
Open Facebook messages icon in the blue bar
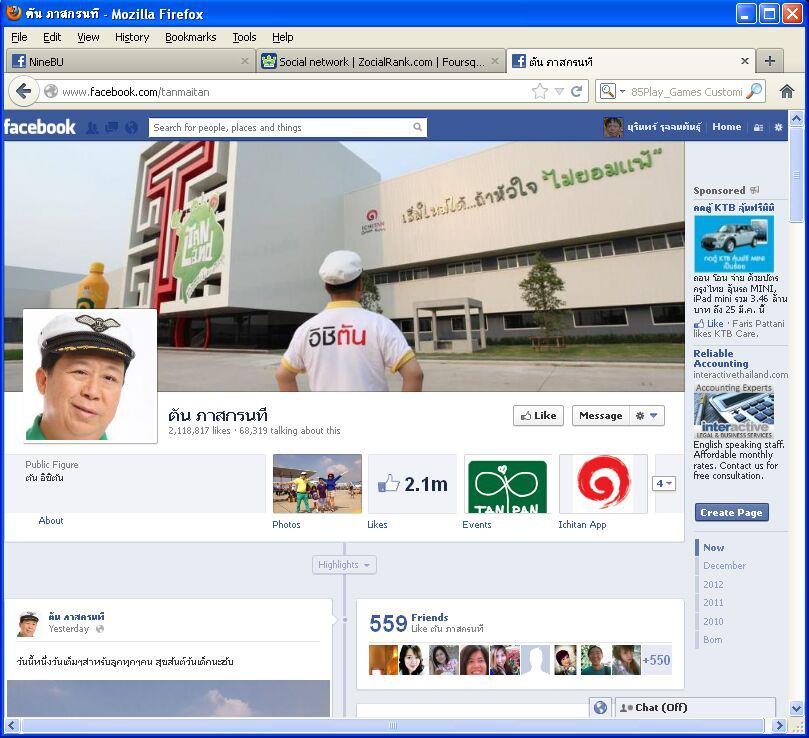pos(111,127)
